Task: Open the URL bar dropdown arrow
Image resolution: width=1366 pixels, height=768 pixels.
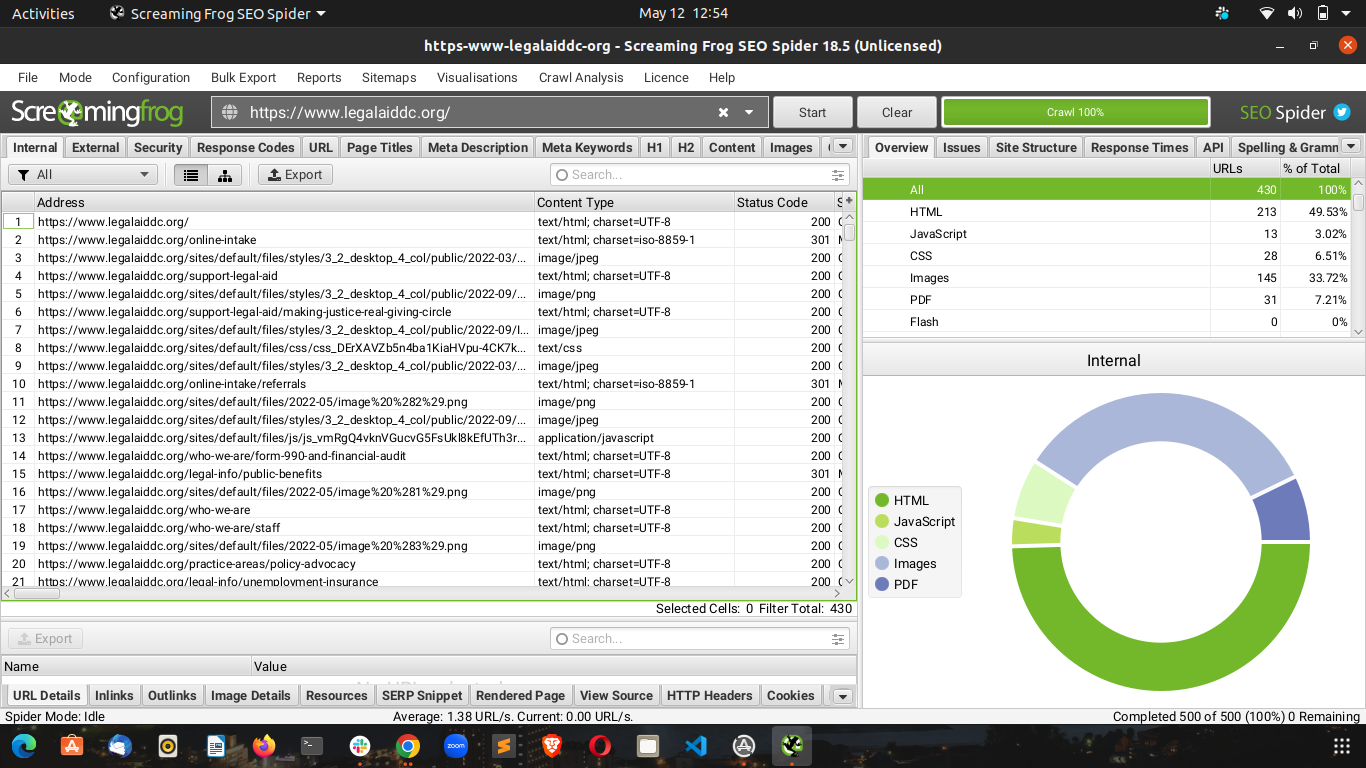Action: tap(749, 112)
